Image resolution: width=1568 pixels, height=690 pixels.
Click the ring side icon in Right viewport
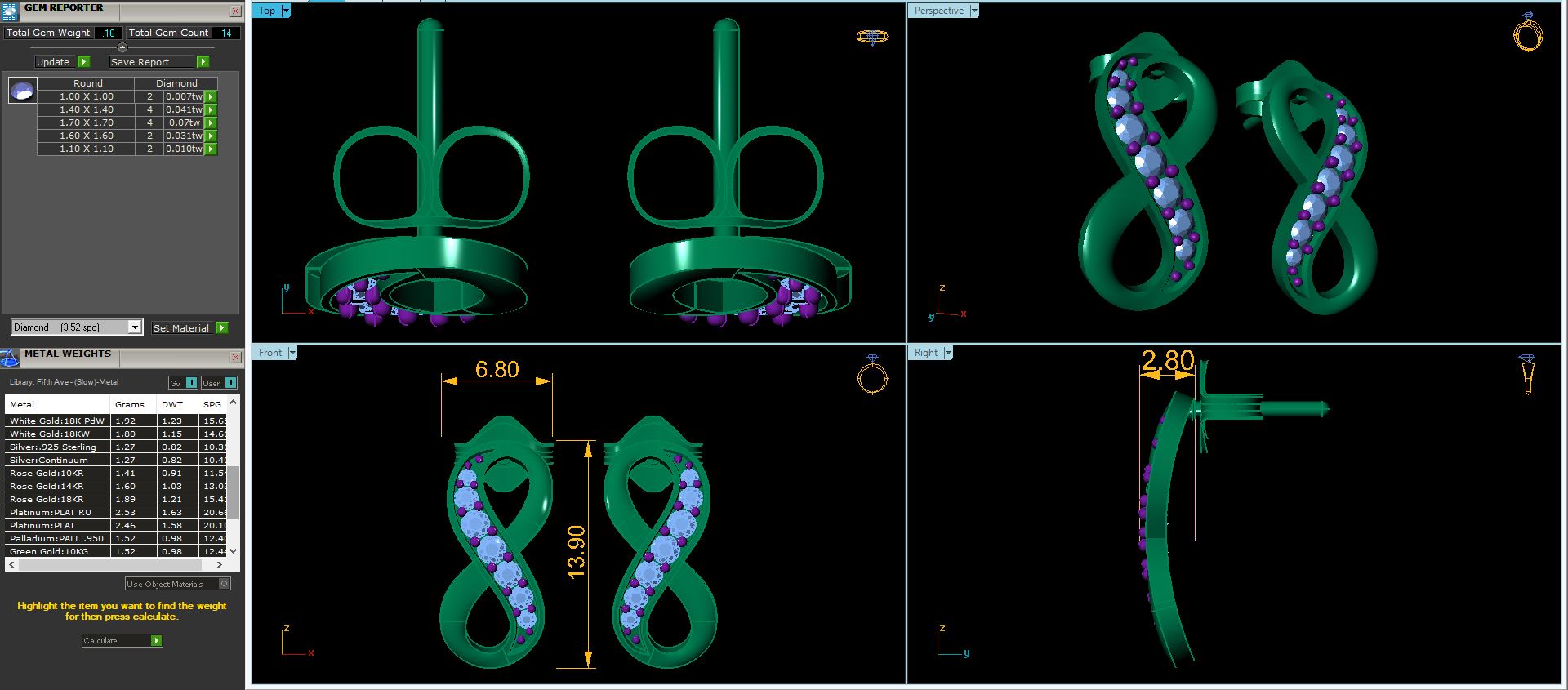(x=1526, y=375)
